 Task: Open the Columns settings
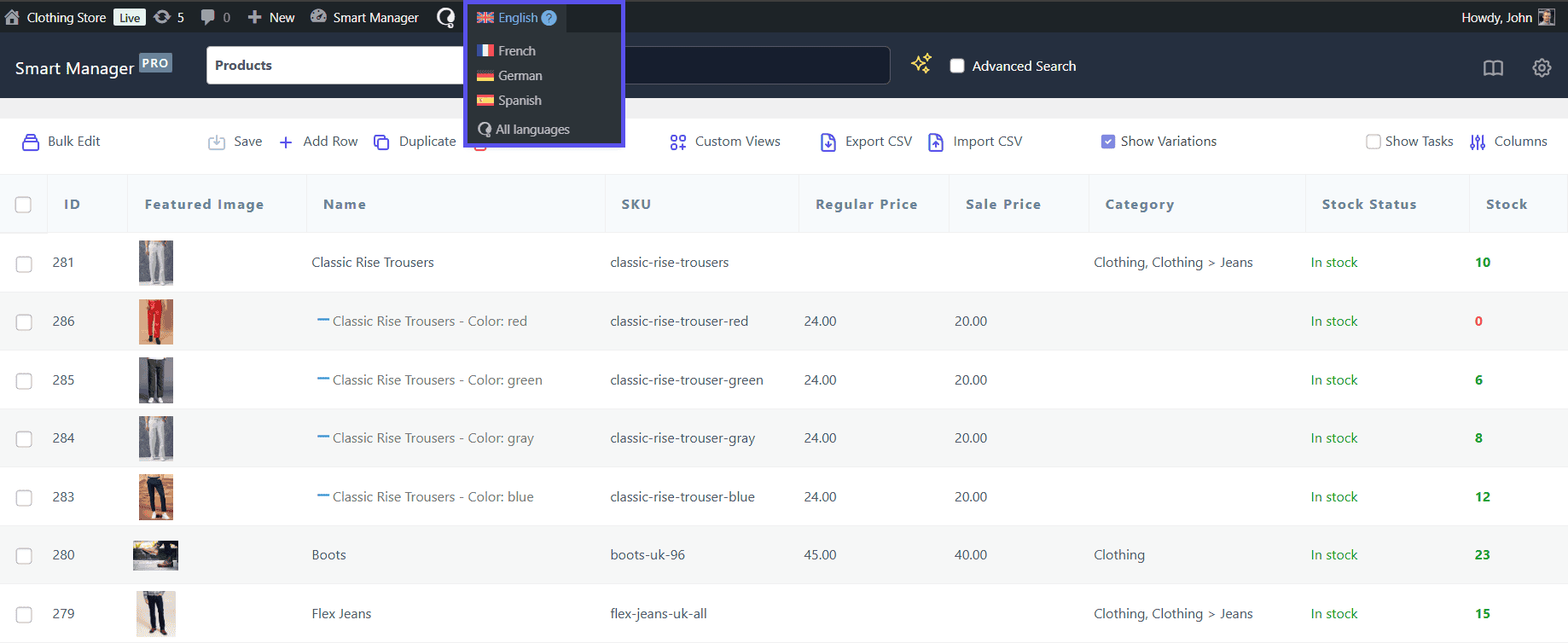click(x=1508, y=142)
